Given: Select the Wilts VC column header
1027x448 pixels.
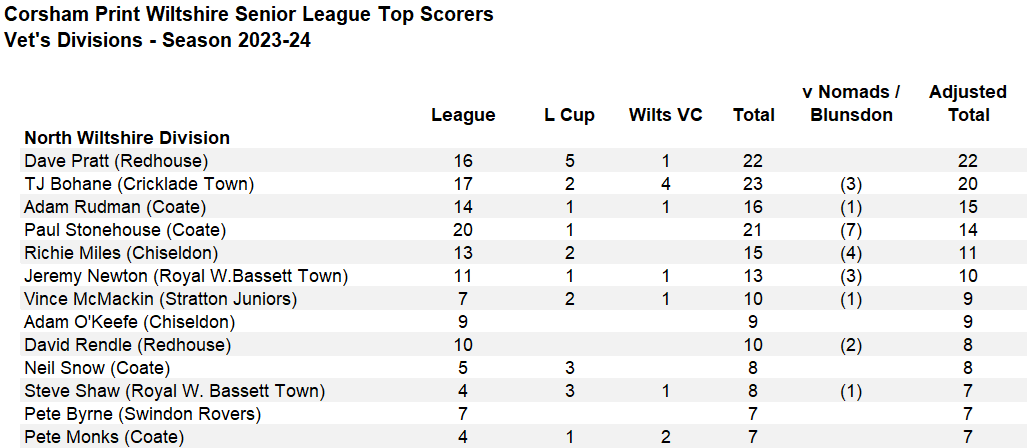Looking at the screenshot, I should pos(665,115).
